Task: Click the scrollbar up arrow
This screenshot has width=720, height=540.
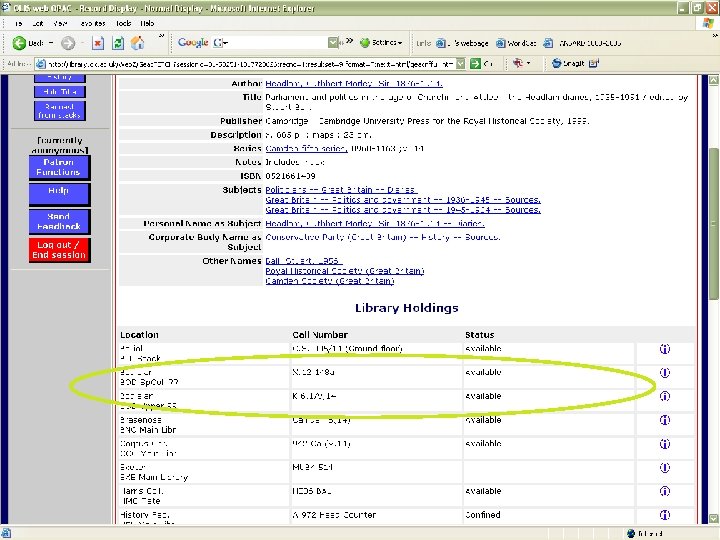Action: (714, 80)
